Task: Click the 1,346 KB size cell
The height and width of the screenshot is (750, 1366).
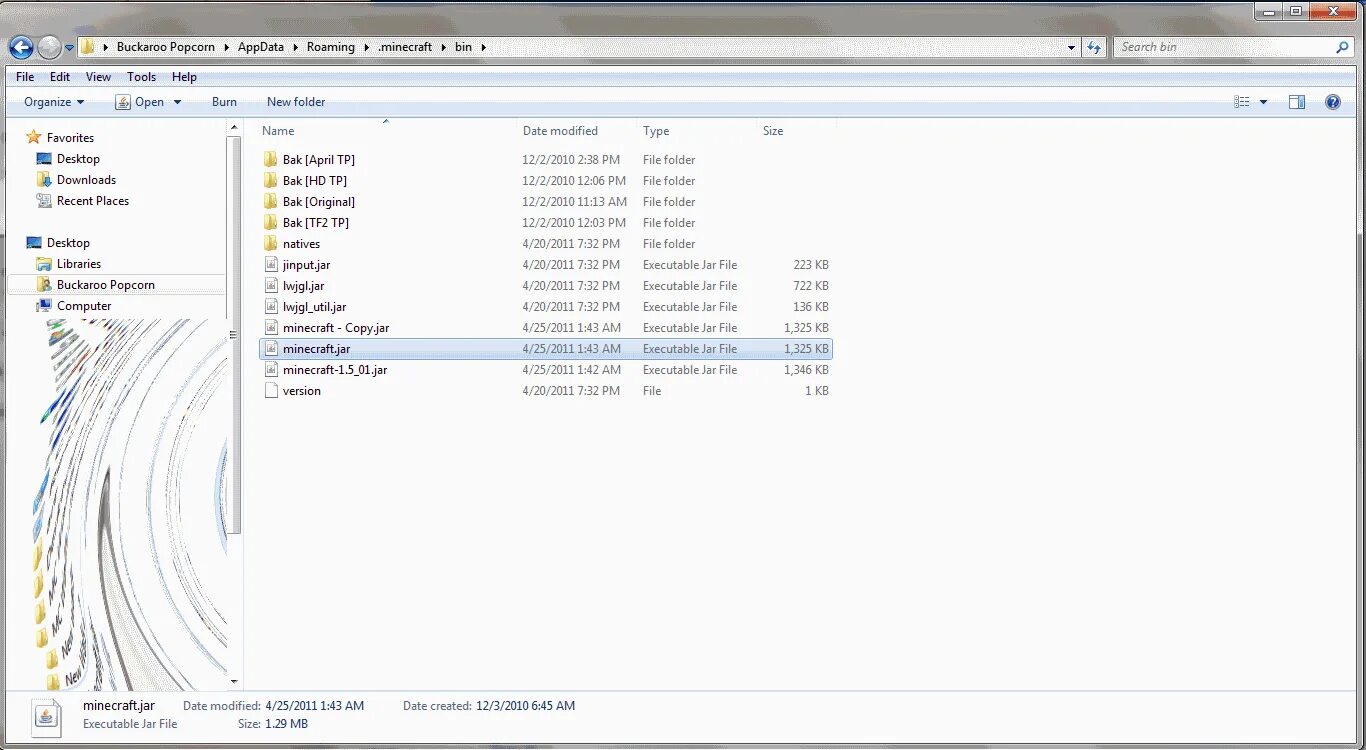Action: (x=806, y=370)
